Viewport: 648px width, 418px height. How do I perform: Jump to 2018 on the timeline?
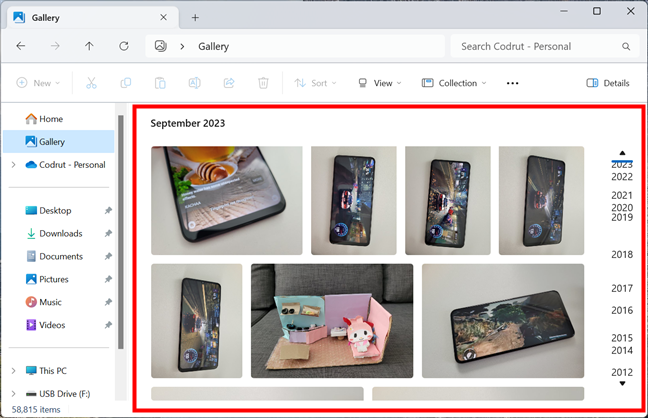point(622,255)
